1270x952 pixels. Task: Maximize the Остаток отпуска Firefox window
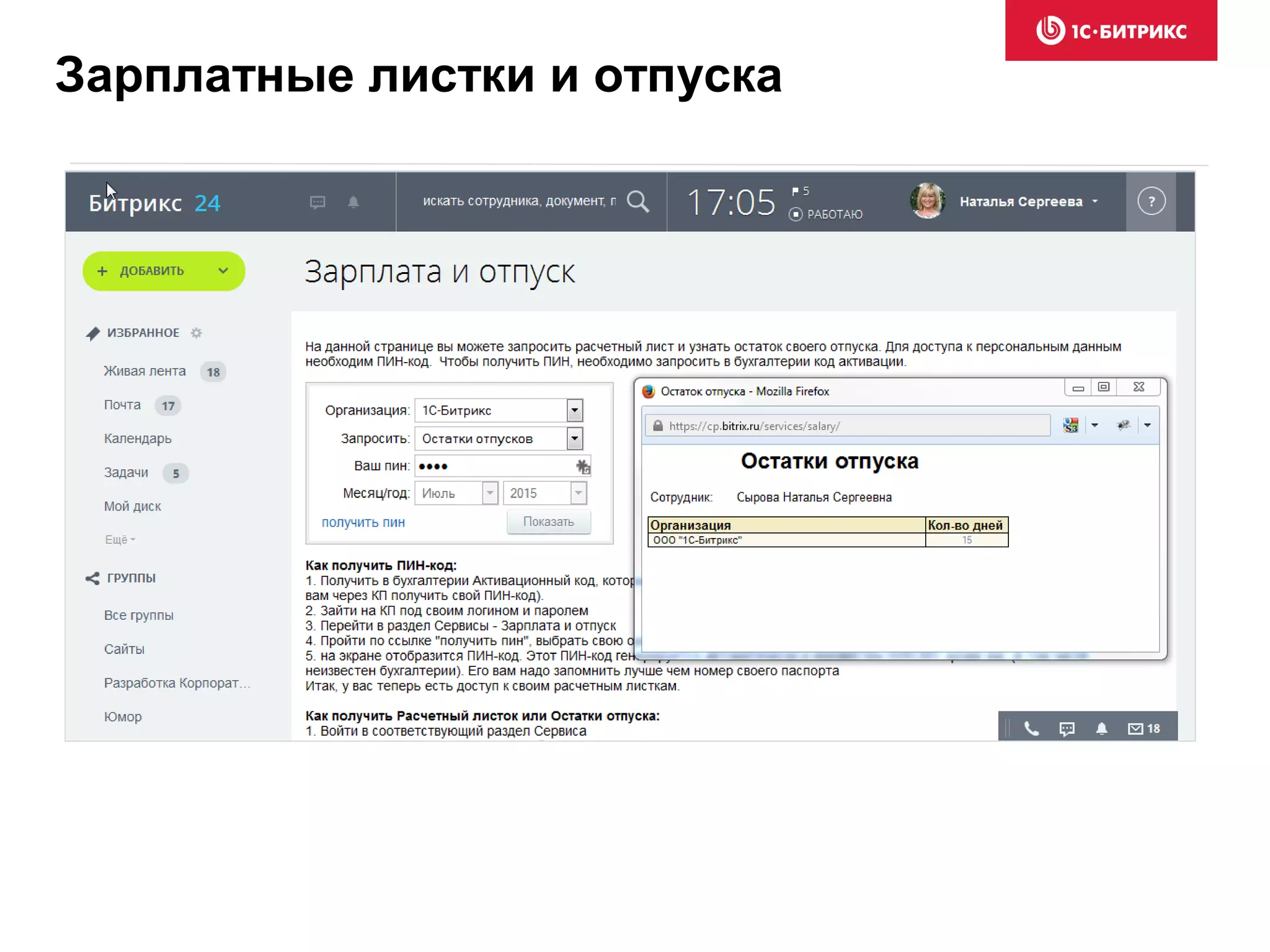coord(1104,387)
